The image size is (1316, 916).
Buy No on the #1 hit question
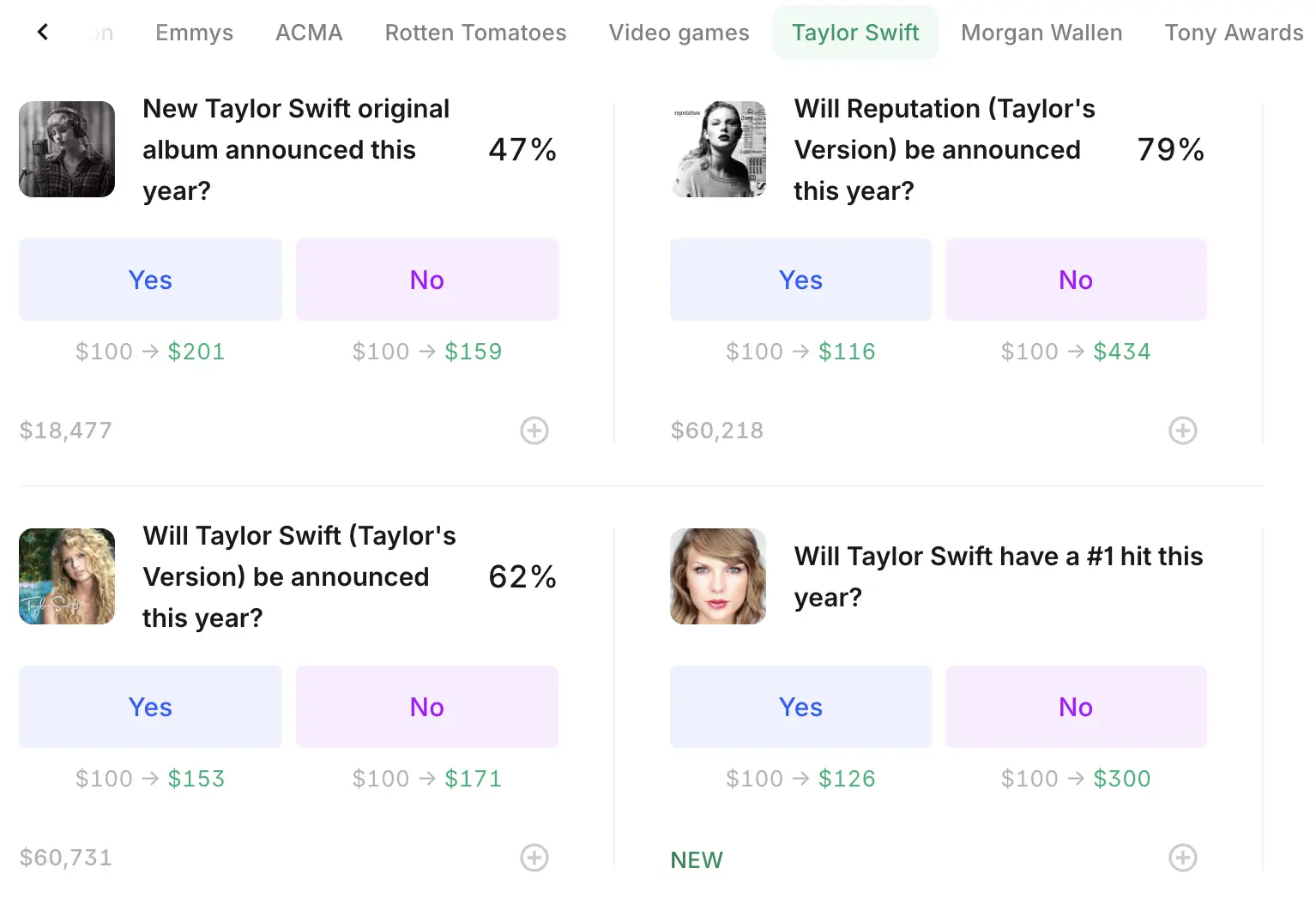click(1075, 706)
